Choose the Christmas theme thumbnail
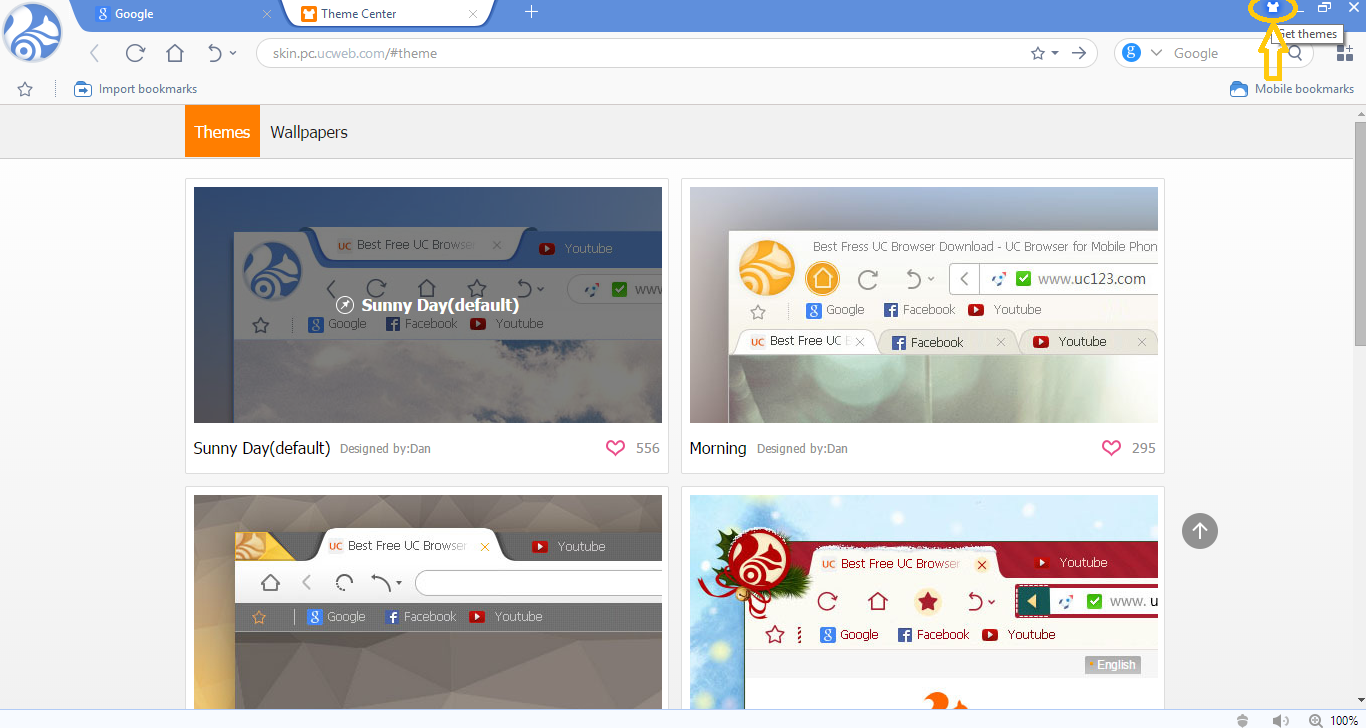This screenshot has height=728, width=1366. coord(924,602)
